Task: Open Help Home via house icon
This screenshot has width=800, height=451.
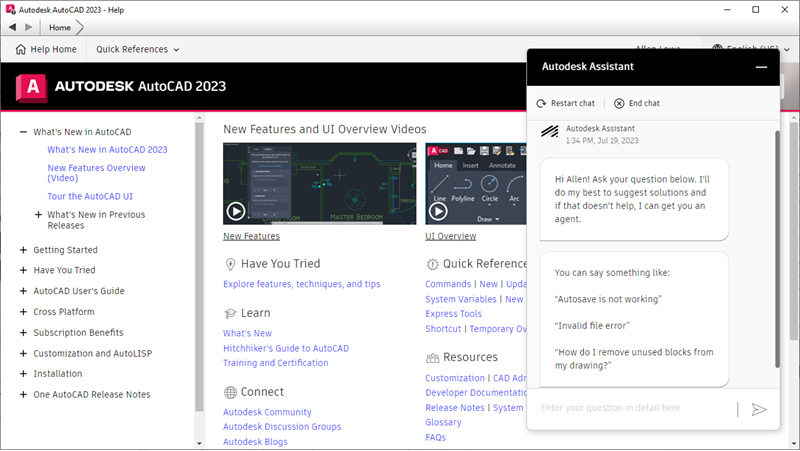Action: pos(20,49)
